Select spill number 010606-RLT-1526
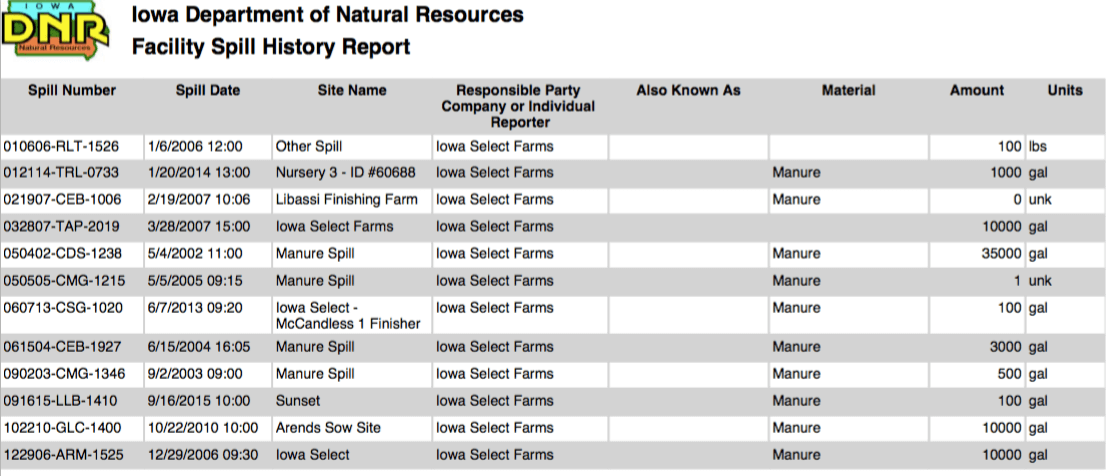1113x476 pixels. tap(61, 147)
